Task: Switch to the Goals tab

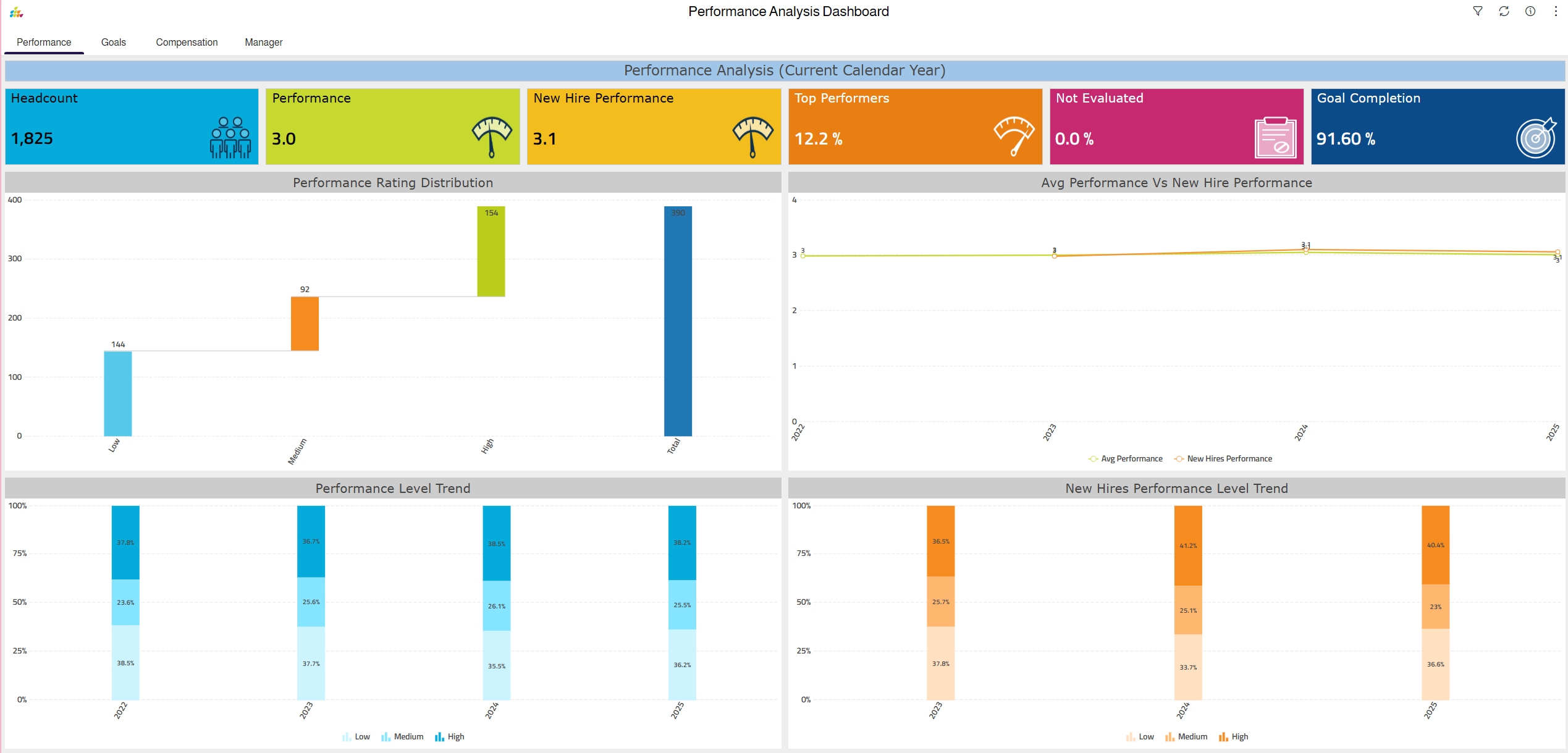Action: click(x=113, y=42)
